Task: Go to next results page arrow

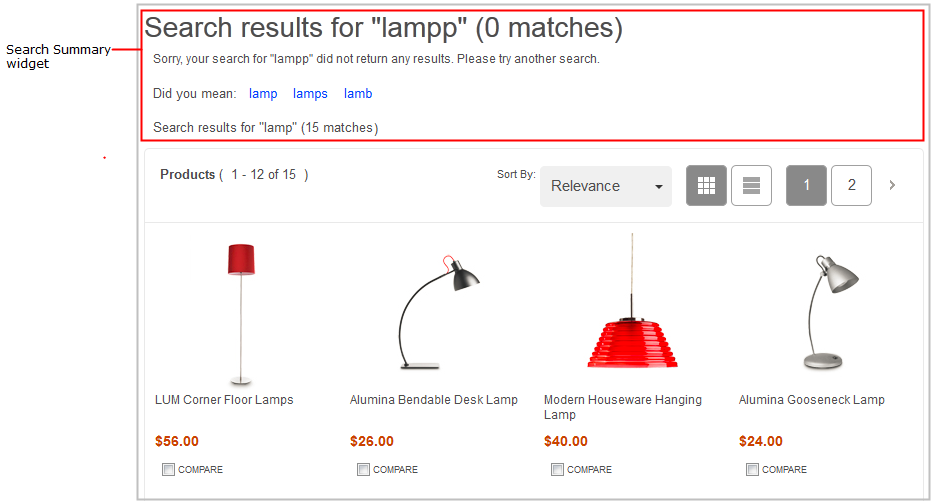Action: click(x=892, y=185)
